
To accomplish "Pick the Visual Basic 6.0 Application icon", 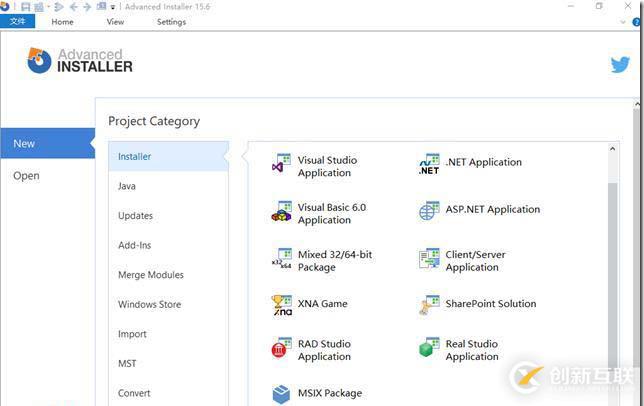I will tap(281, 211).
